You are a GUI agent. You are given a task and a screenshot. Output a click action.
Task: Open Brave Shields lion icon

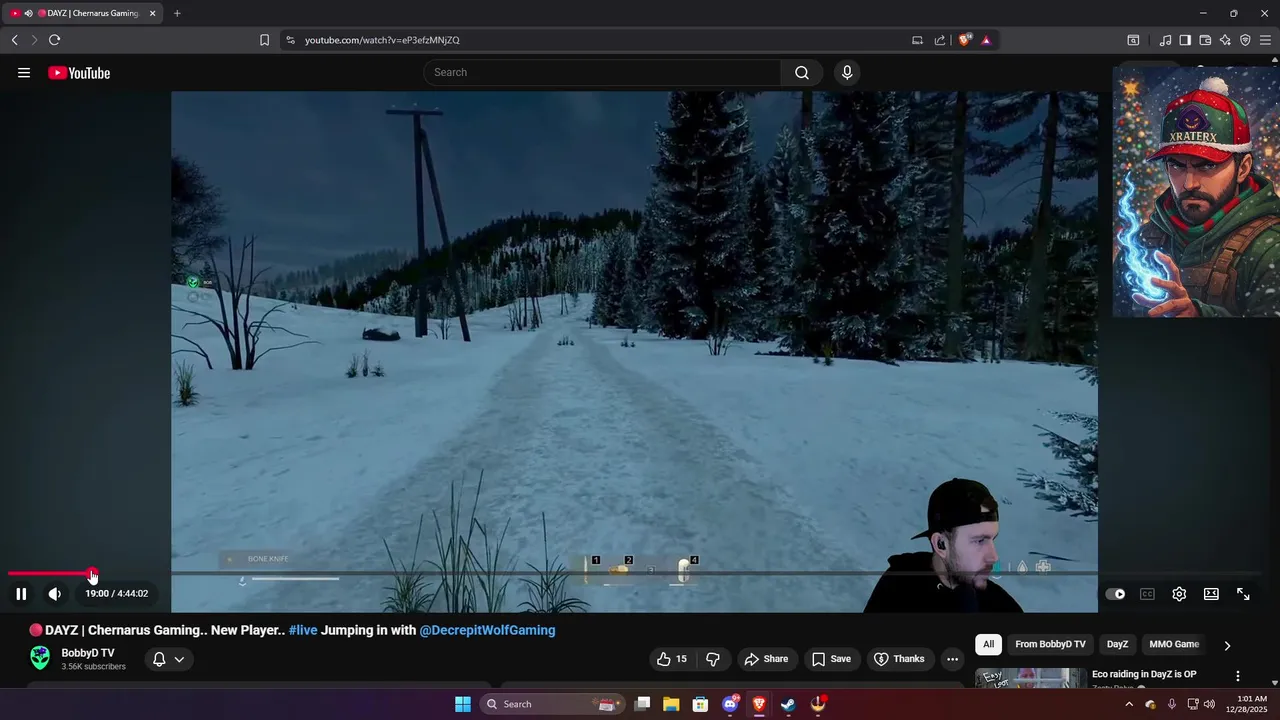pos(965,40)
